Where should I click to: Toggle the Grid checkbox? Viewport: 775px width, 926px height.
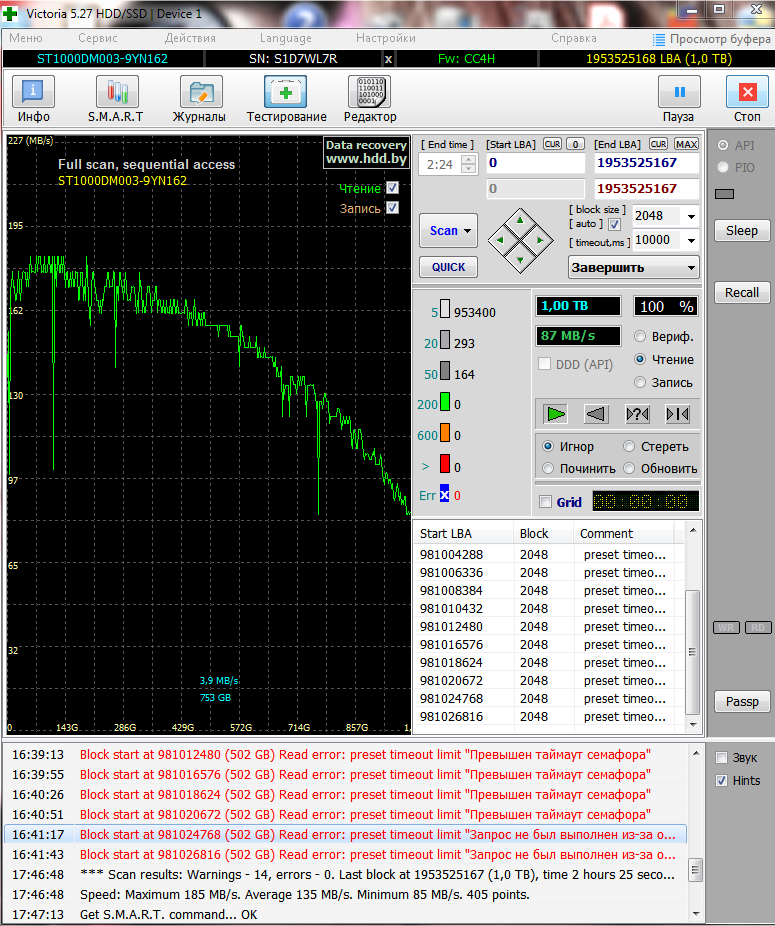(545, 502)
